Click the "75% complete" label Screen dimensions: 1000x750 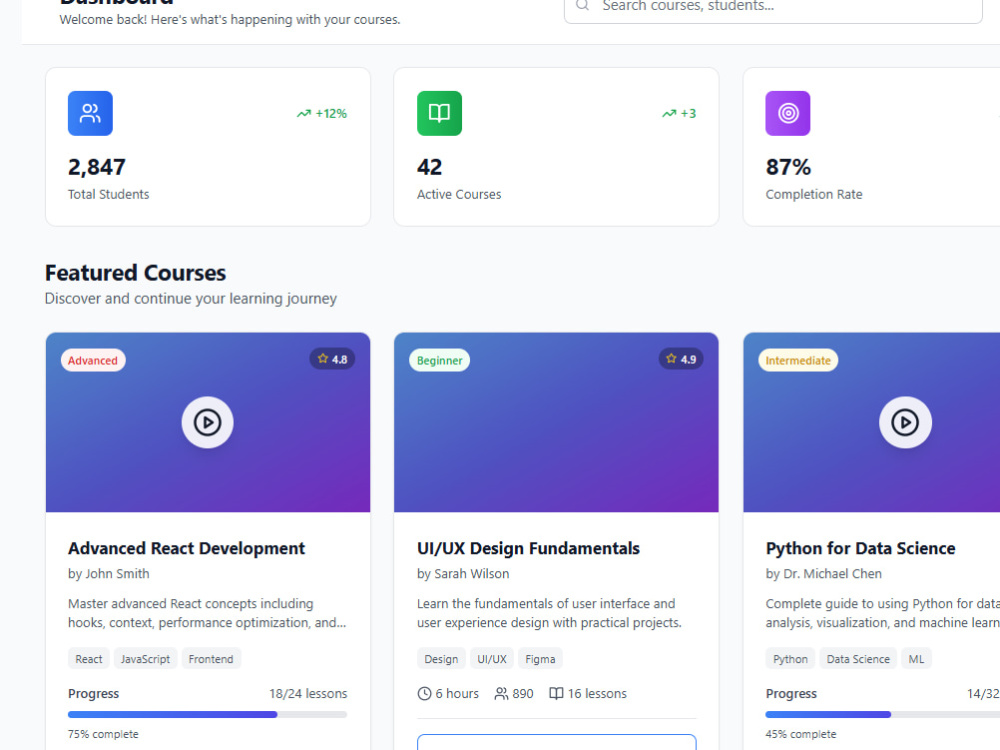coord(103,734)
